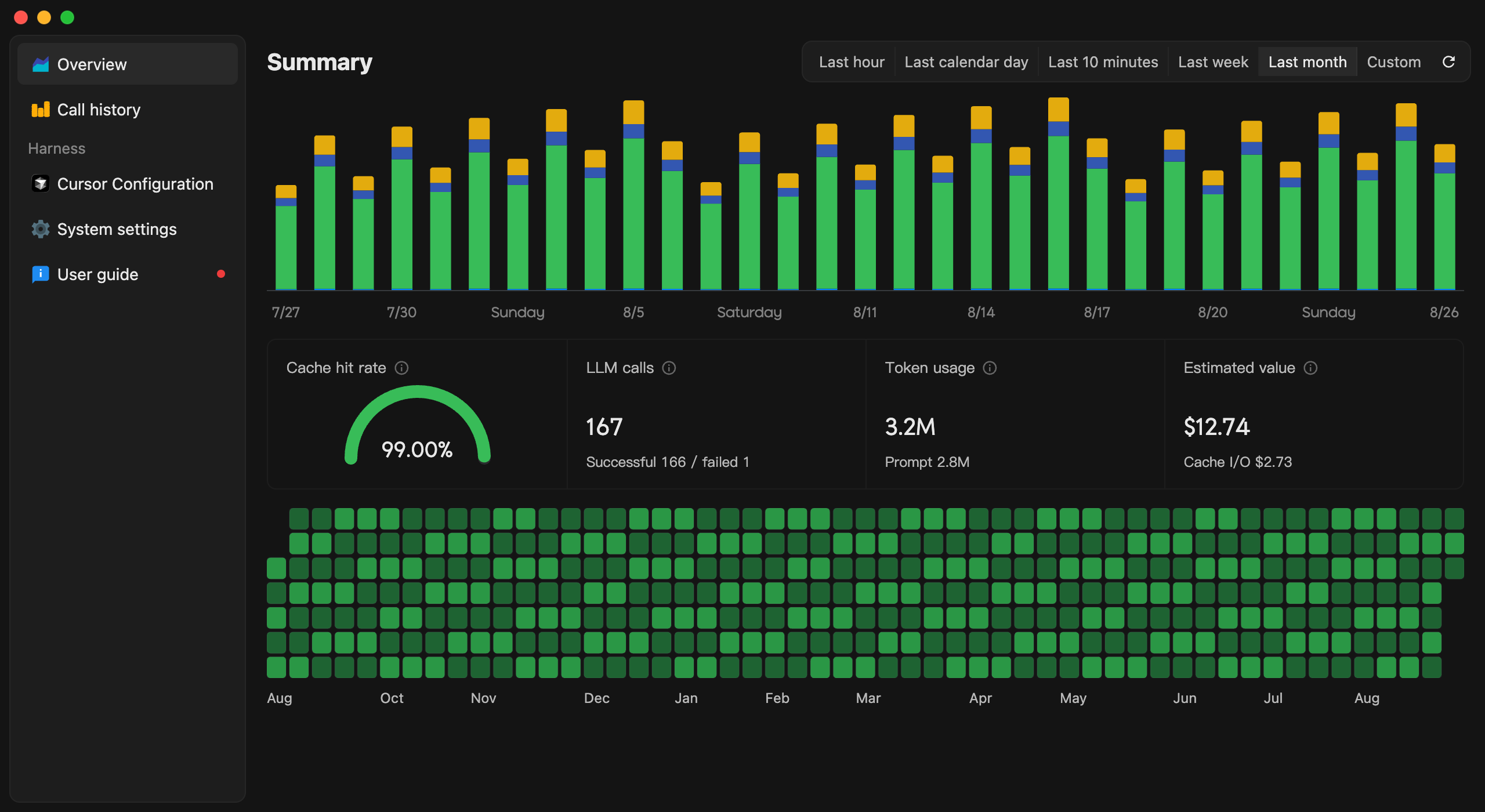Click the Summary heading

click(x=320, y=62)
